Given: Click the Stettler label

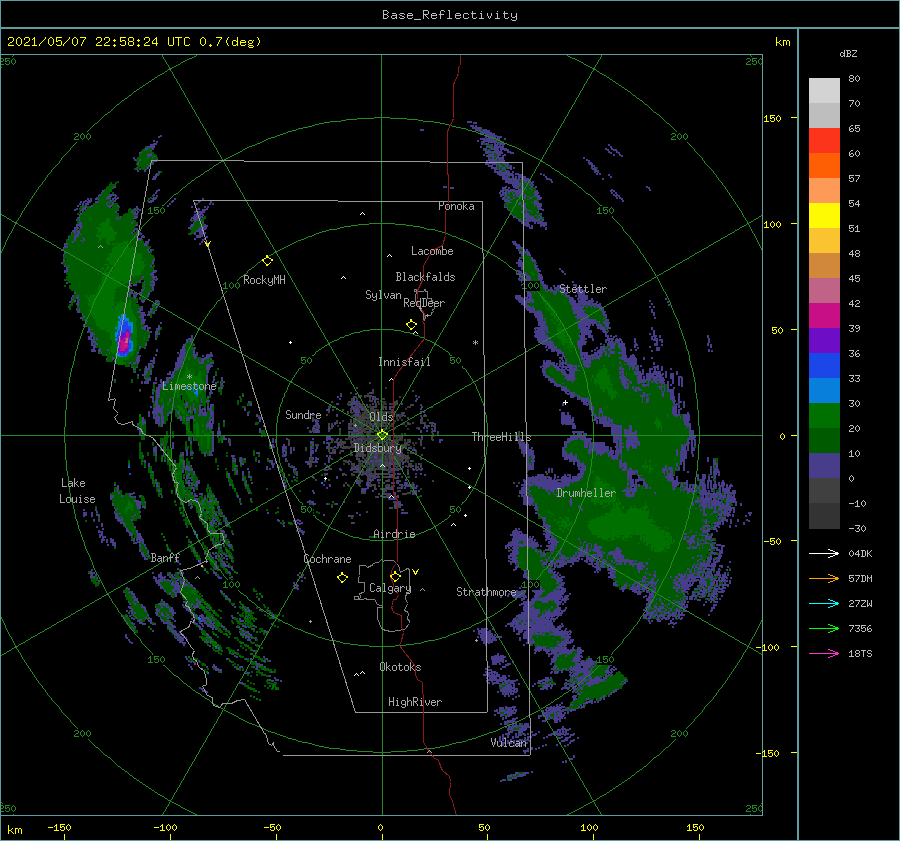Looking at the screenshot, I should [583, 289].
